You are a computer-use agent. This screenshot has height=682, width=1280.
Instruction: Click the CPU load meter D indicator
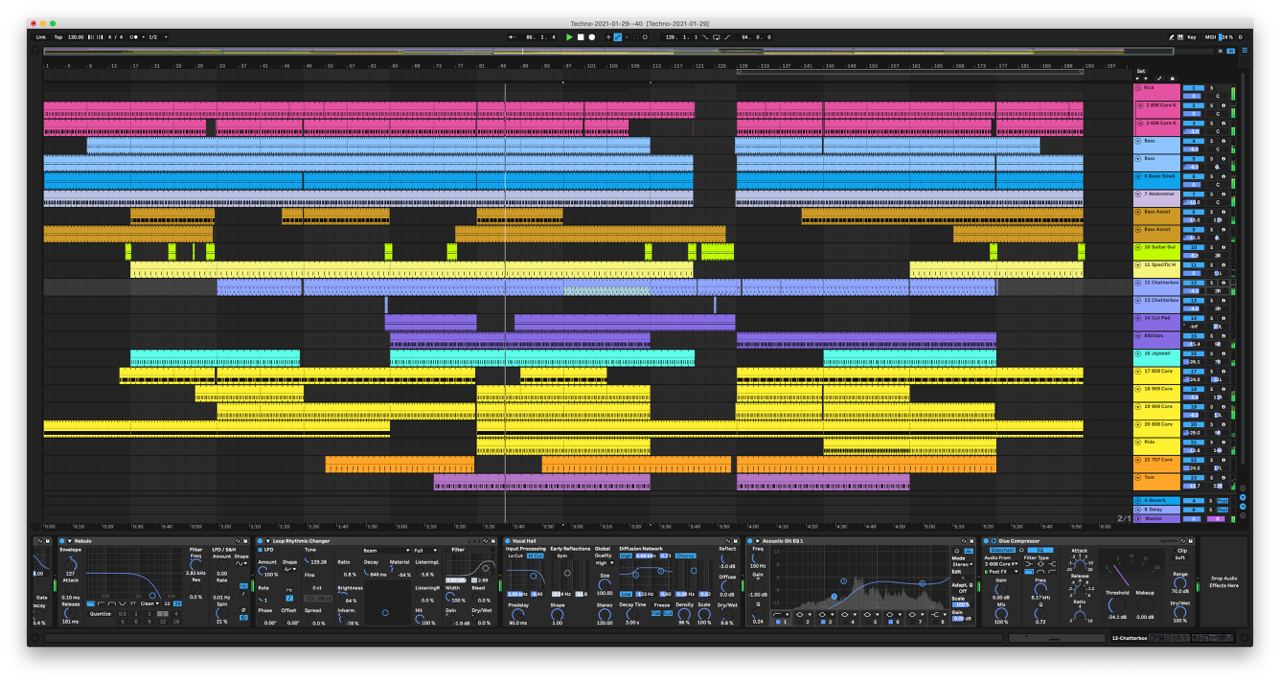(1241, 37)
